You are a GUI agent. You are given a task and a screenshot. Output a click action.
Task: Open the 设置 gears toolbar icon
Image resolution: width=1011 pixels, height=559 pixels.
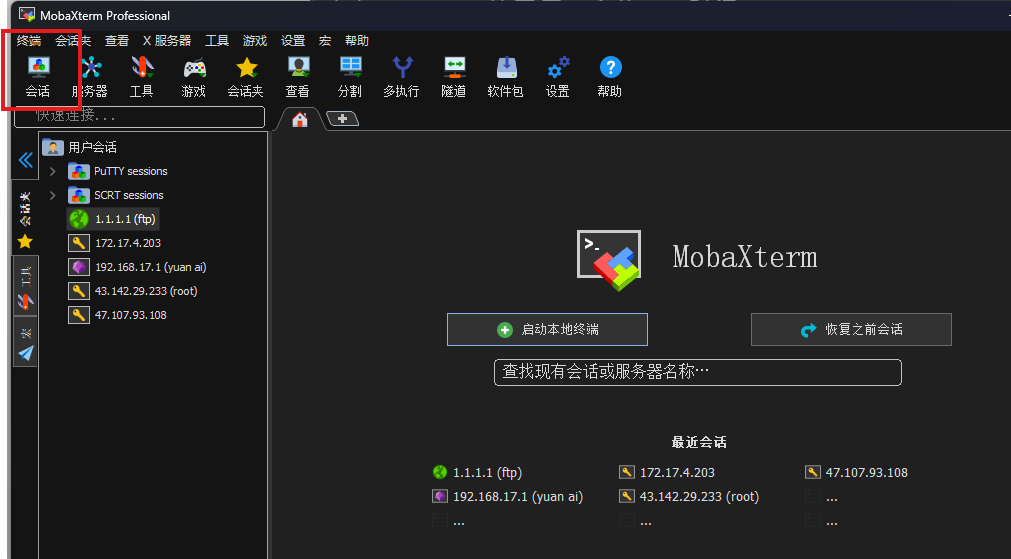tap(558, 77)
